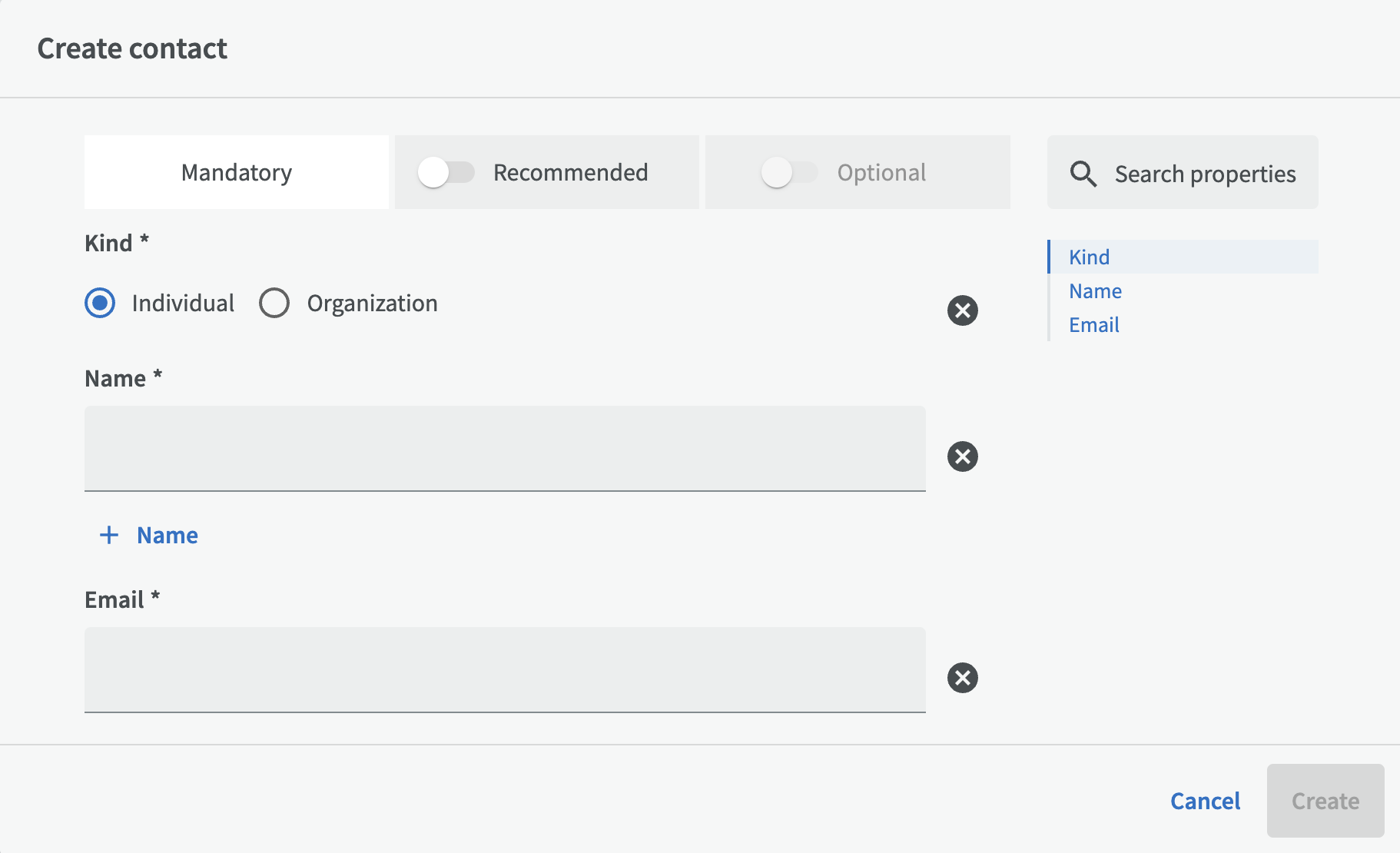Select the Individual radio button
This screenshot has height=853, width=1400.
pos(100,303)
